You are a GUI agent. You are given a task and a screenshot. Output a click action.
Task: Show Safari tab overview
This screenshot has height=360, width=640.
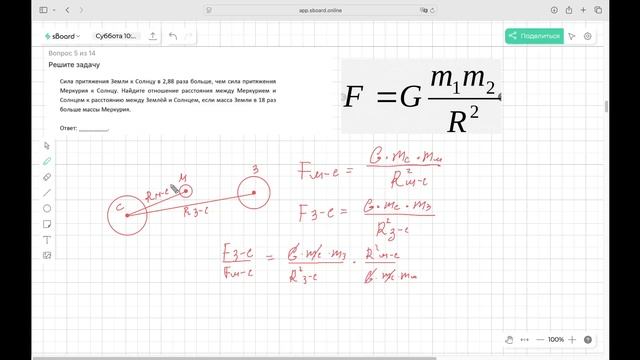click(x=598, y=10)
